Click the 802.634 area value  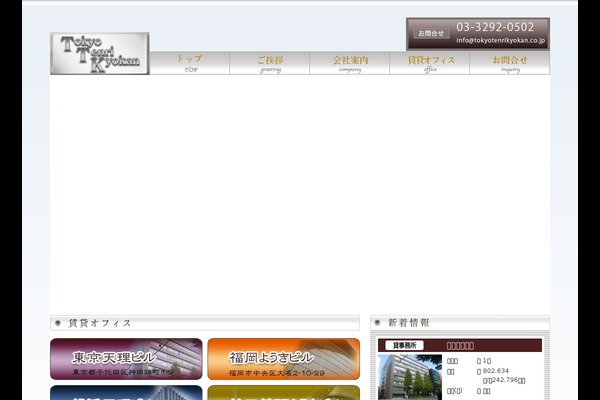click(x=496, y=371)
